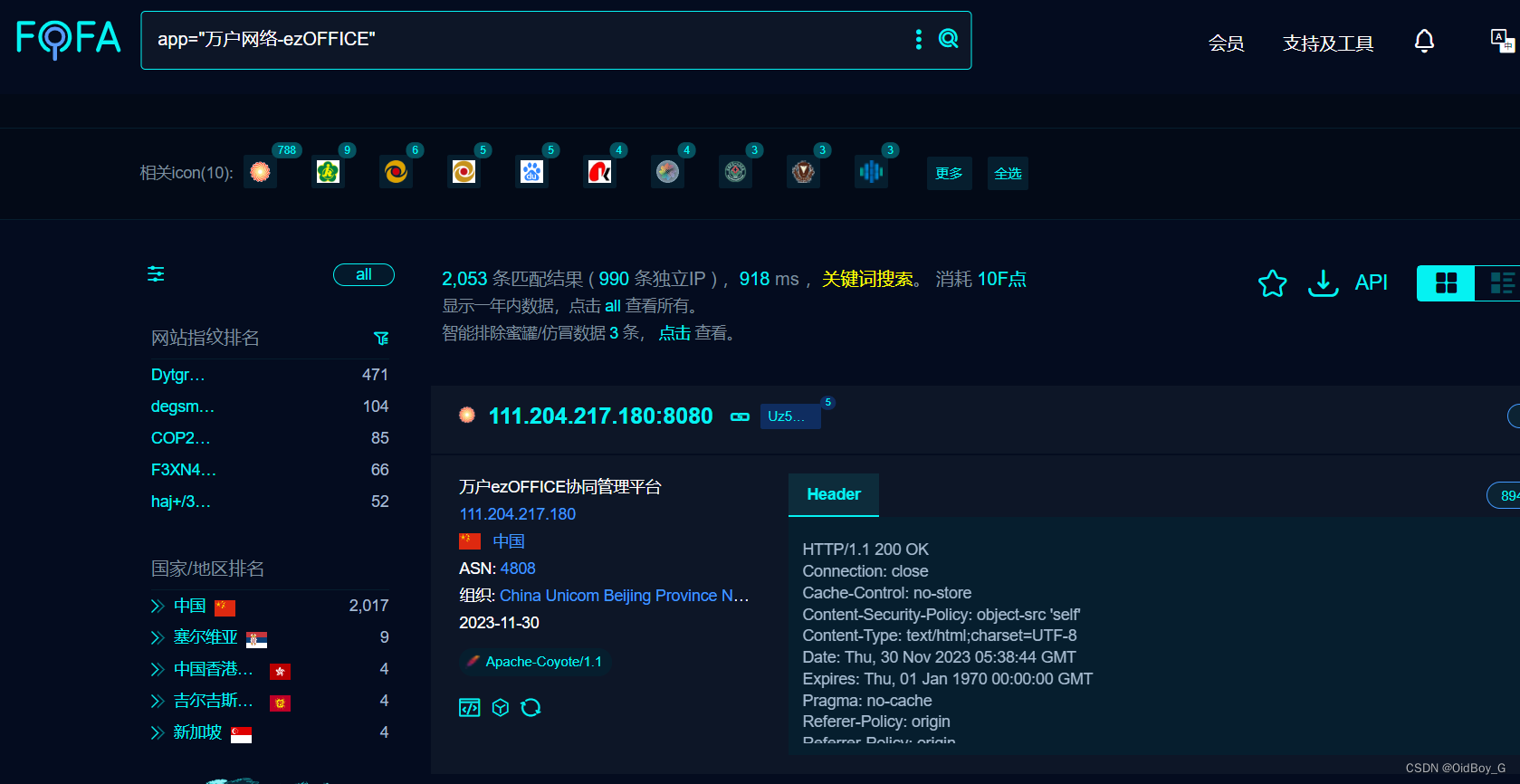Image resolution: width=1520 pixels, height=784 pixels.
Task: Select the blue sound-wave icon
Action: pyautogui.click(x=871, y=172)
